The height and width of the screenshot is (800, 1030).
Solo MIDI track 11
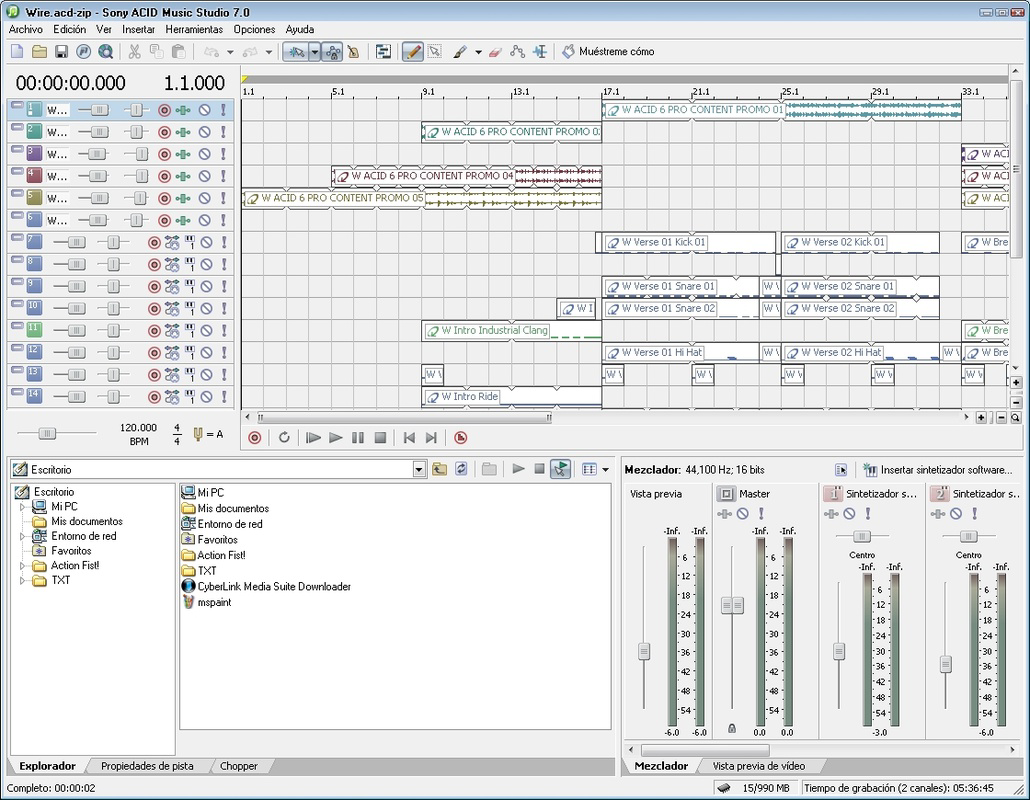(224, 330)
